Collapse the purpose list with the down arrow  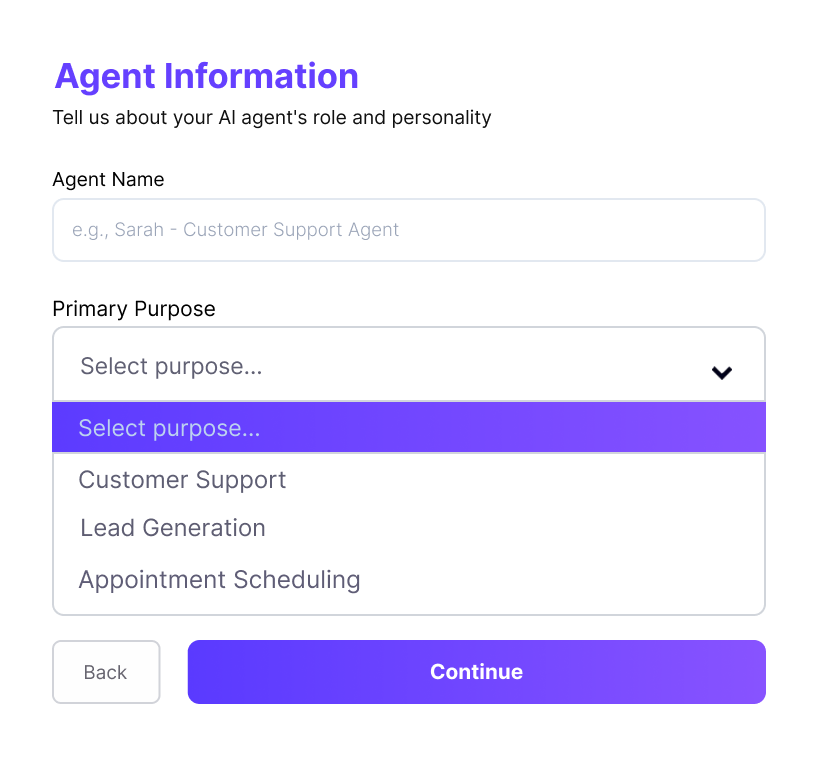point(722,373)
